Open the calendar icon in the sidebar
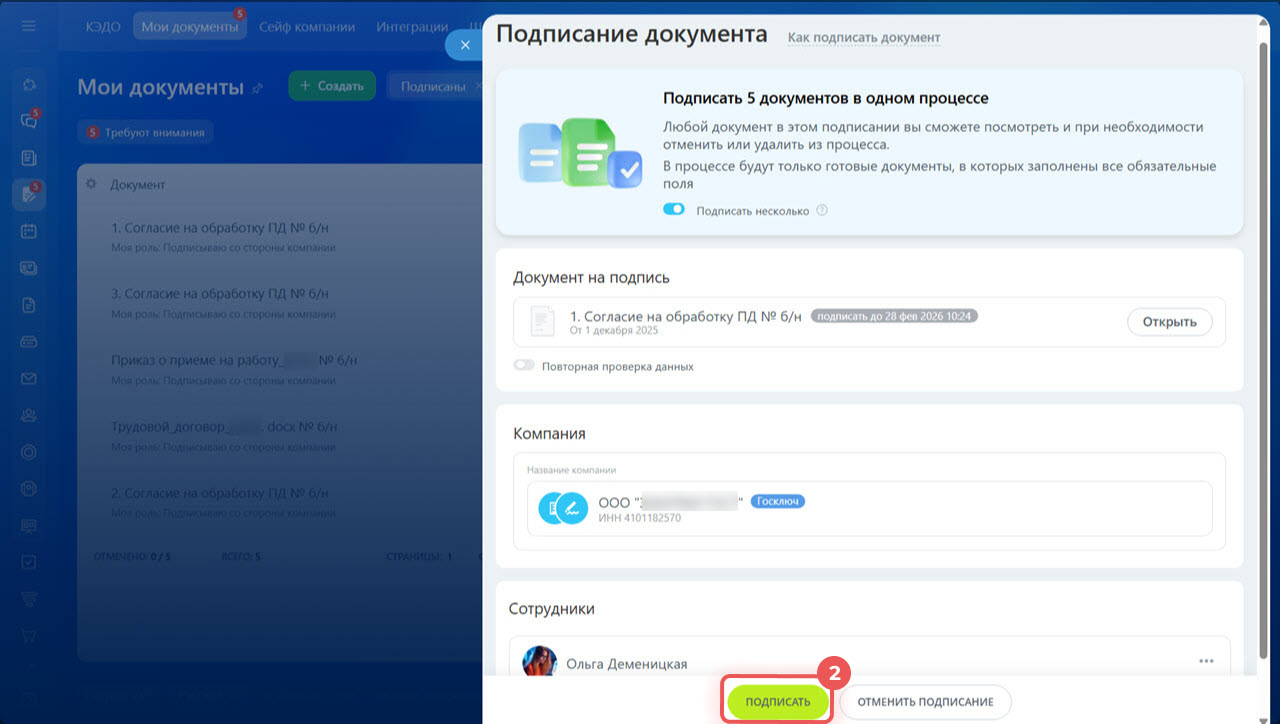 click(28, 231)
